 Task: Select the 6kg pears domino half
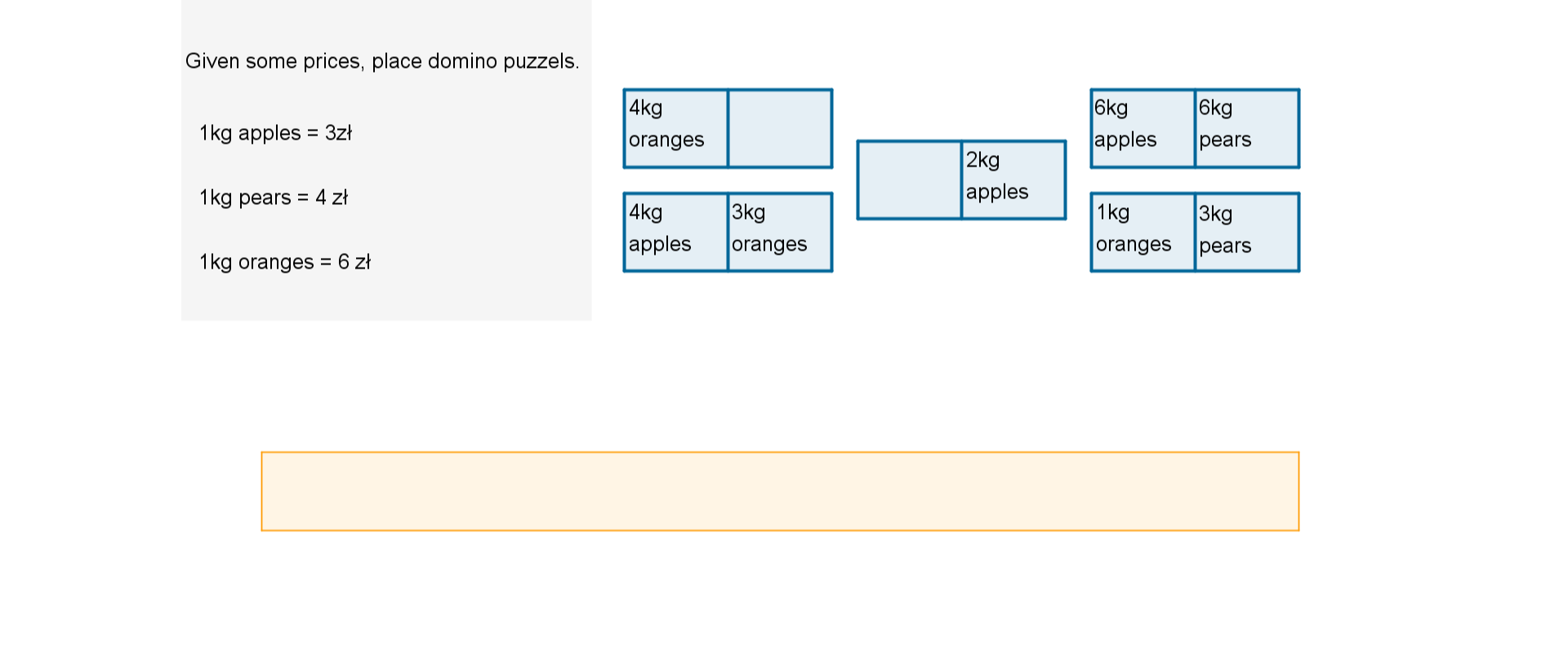(x=1247, y=129)
